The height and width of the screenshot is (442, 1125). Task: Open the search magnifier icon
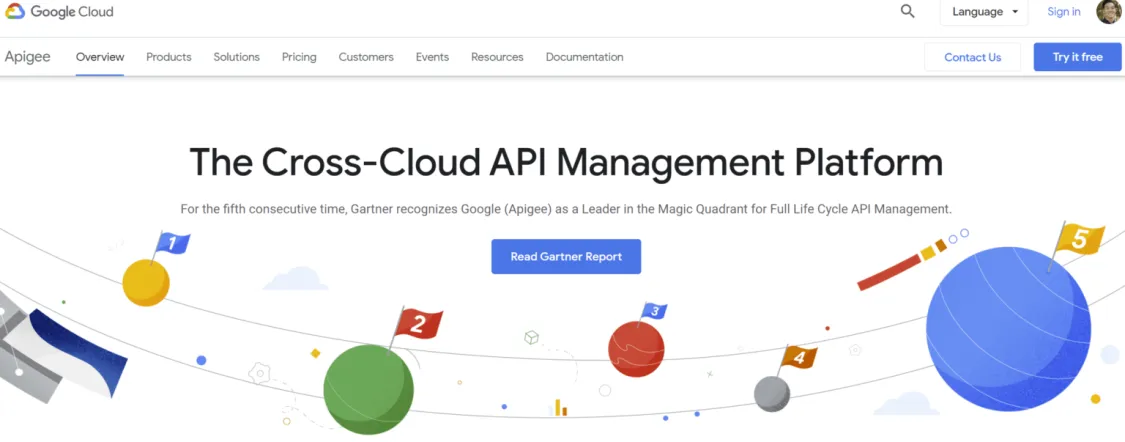(908, 11)
